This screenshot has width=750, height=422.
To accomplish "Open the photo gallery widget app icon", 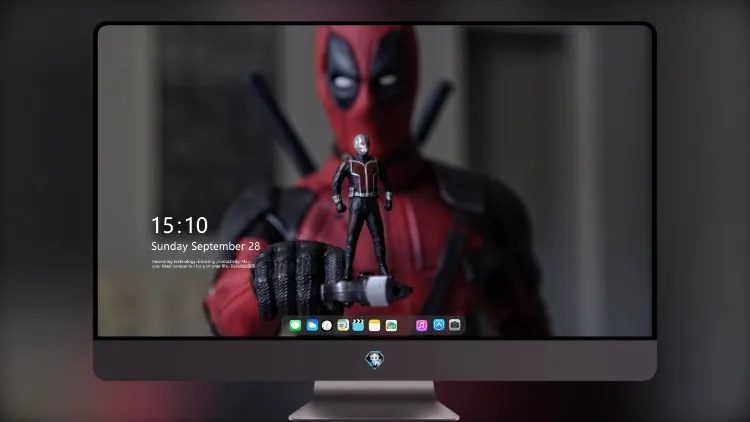I will pos(391,325).
